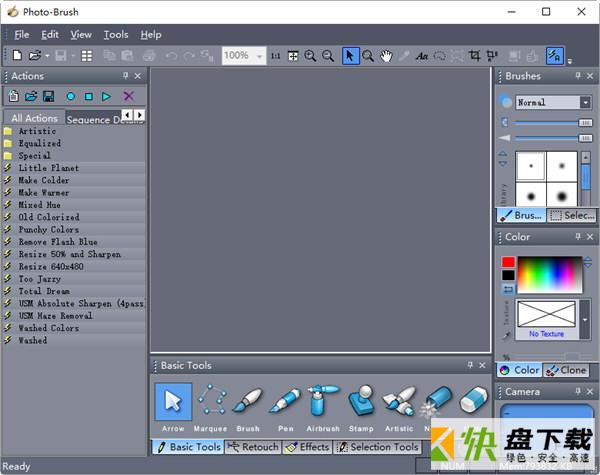
Task: Open the Tools menu
Action: [116, 35]
